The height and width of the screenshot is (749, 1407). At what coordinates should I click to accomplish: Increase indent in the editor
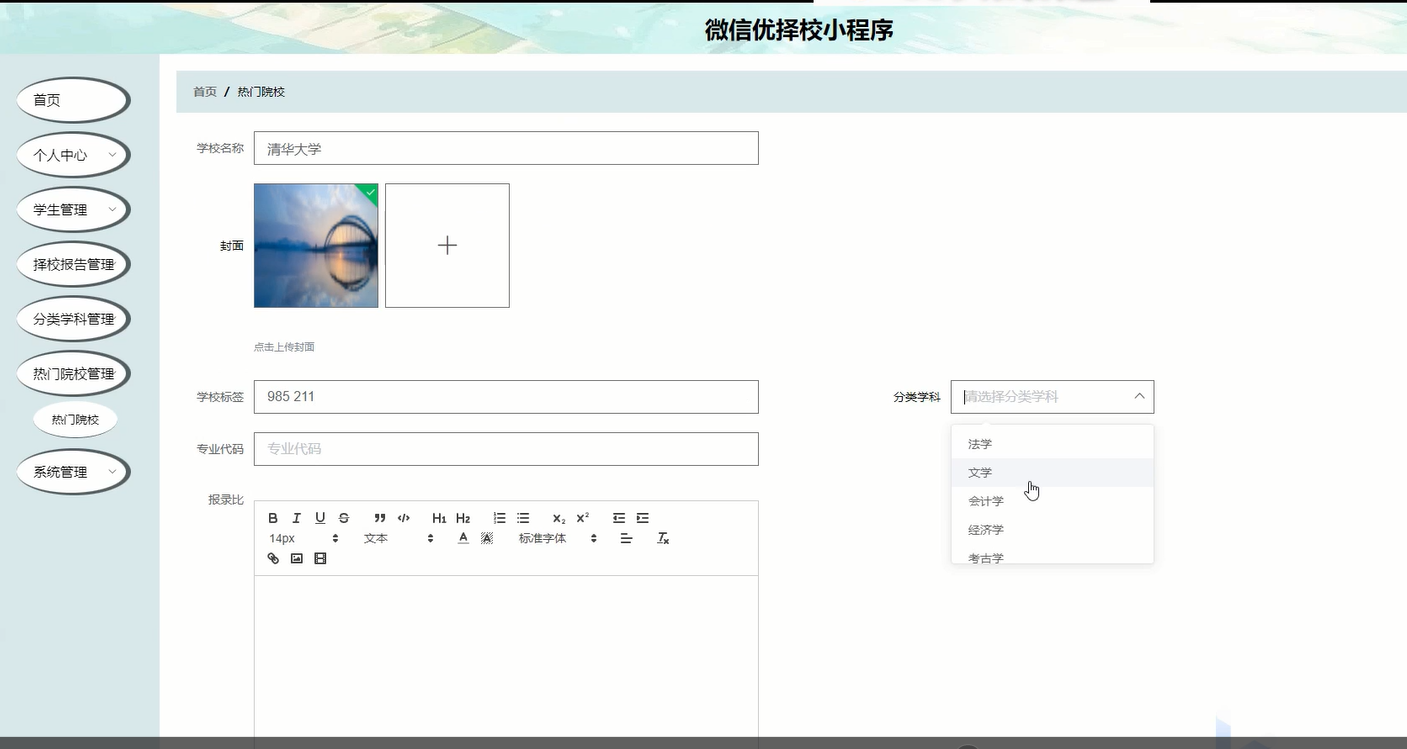pos(643,518)
